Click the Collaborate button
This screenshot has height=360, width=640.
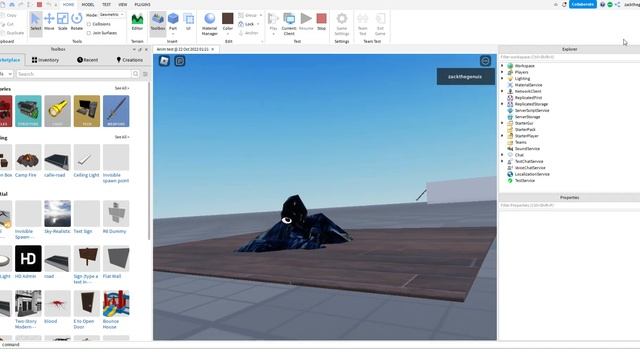click(x=582, y=4)
